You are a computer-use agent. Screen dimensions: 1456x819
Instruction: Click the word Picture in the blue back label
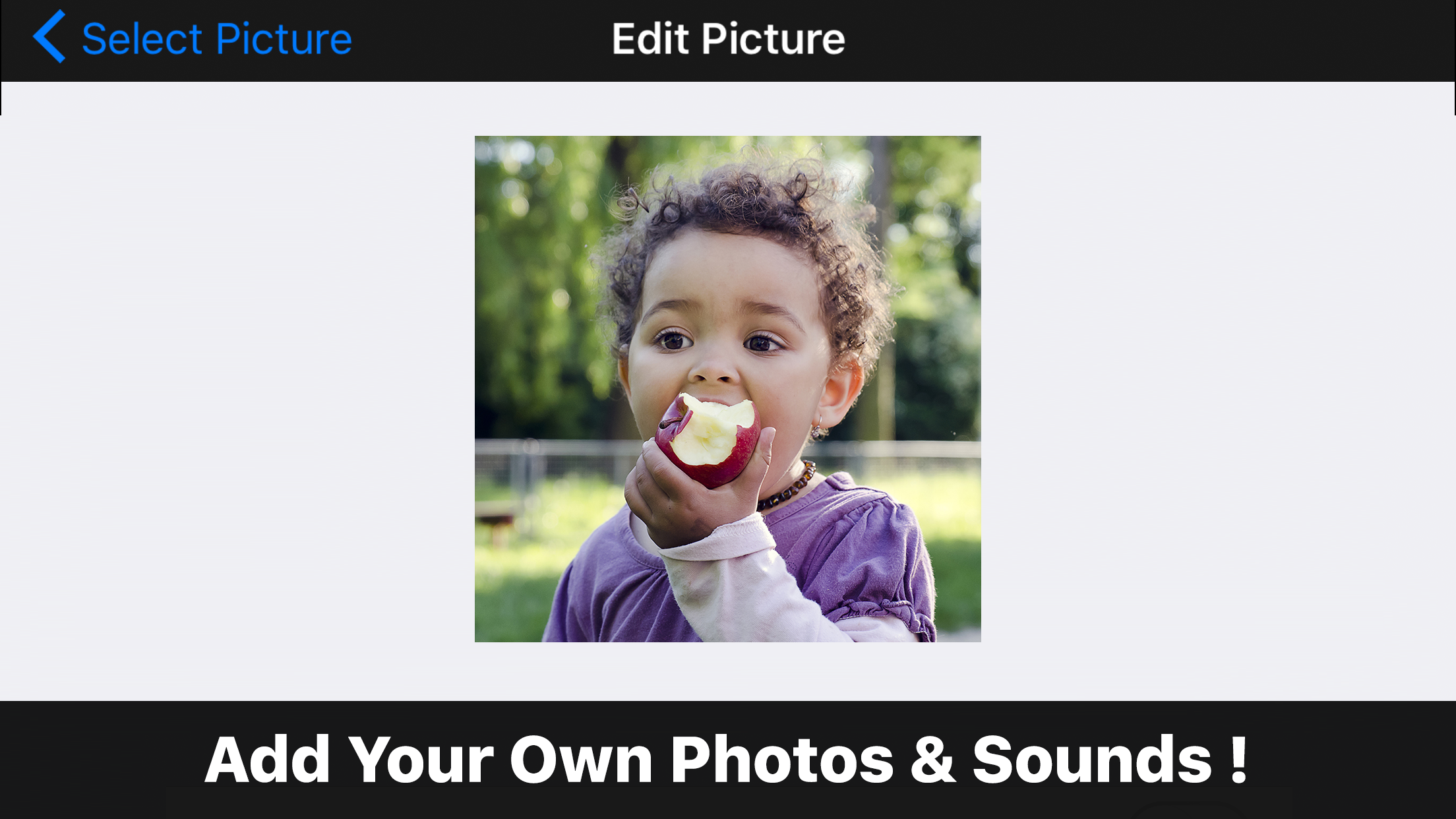(x=284, y=38)
